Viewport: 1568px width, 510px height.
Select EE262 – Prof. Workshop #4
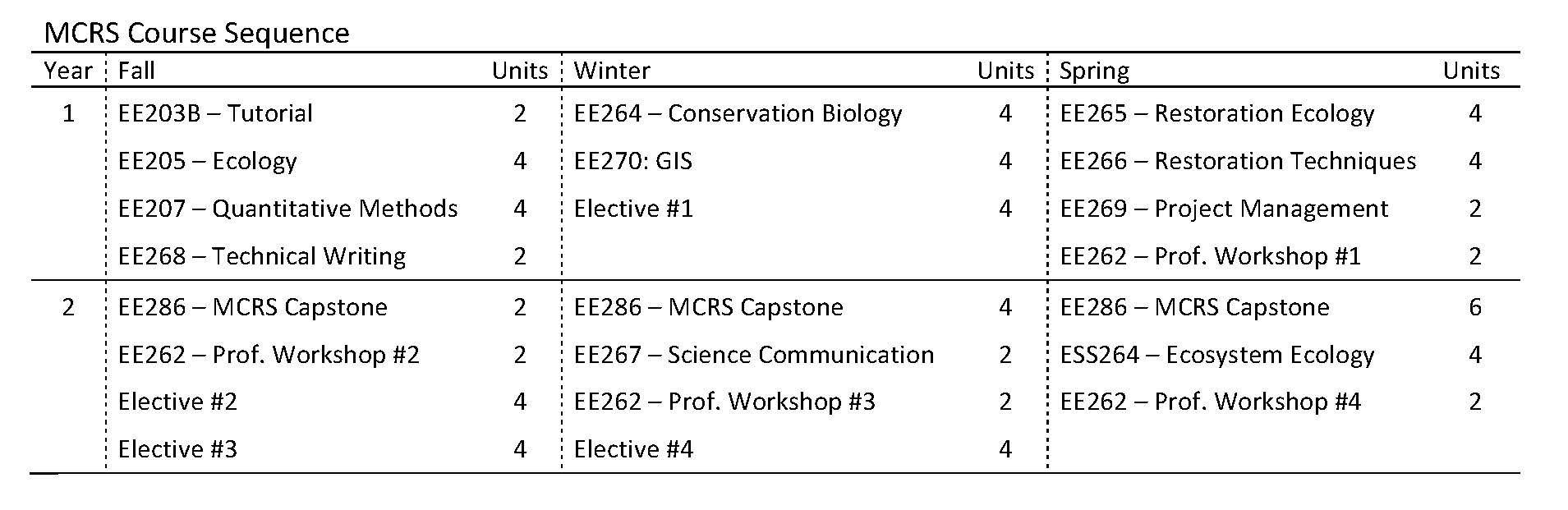[1210, 402]
